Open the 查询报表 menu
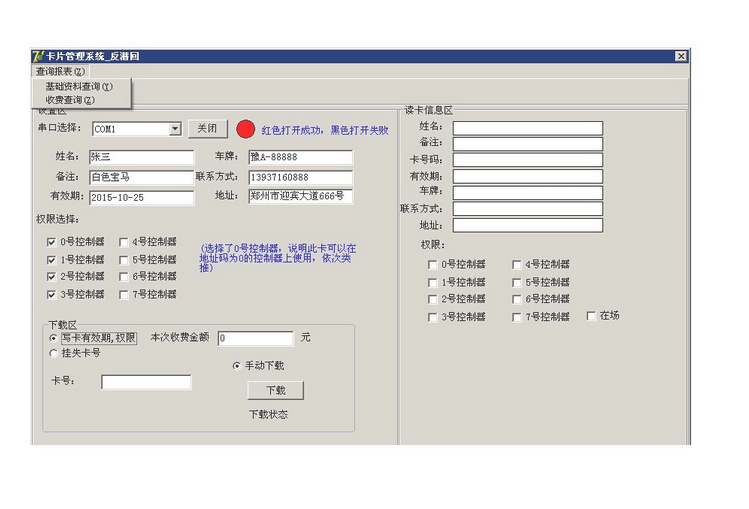Viewport: 749px width, 509px height. click(x=60, y=71)
